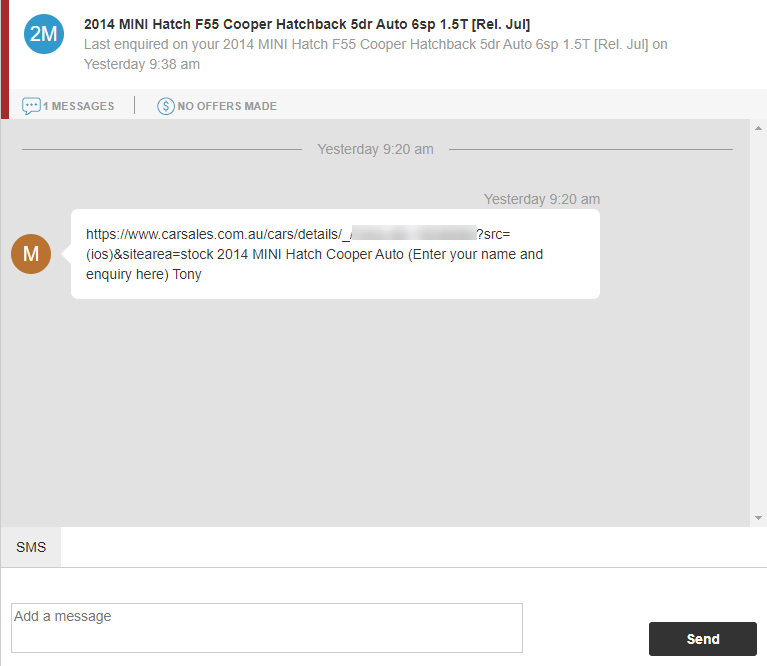Focus the 'Add a message' text field
This screenshot has height=666, width=767.
[266, 627]
